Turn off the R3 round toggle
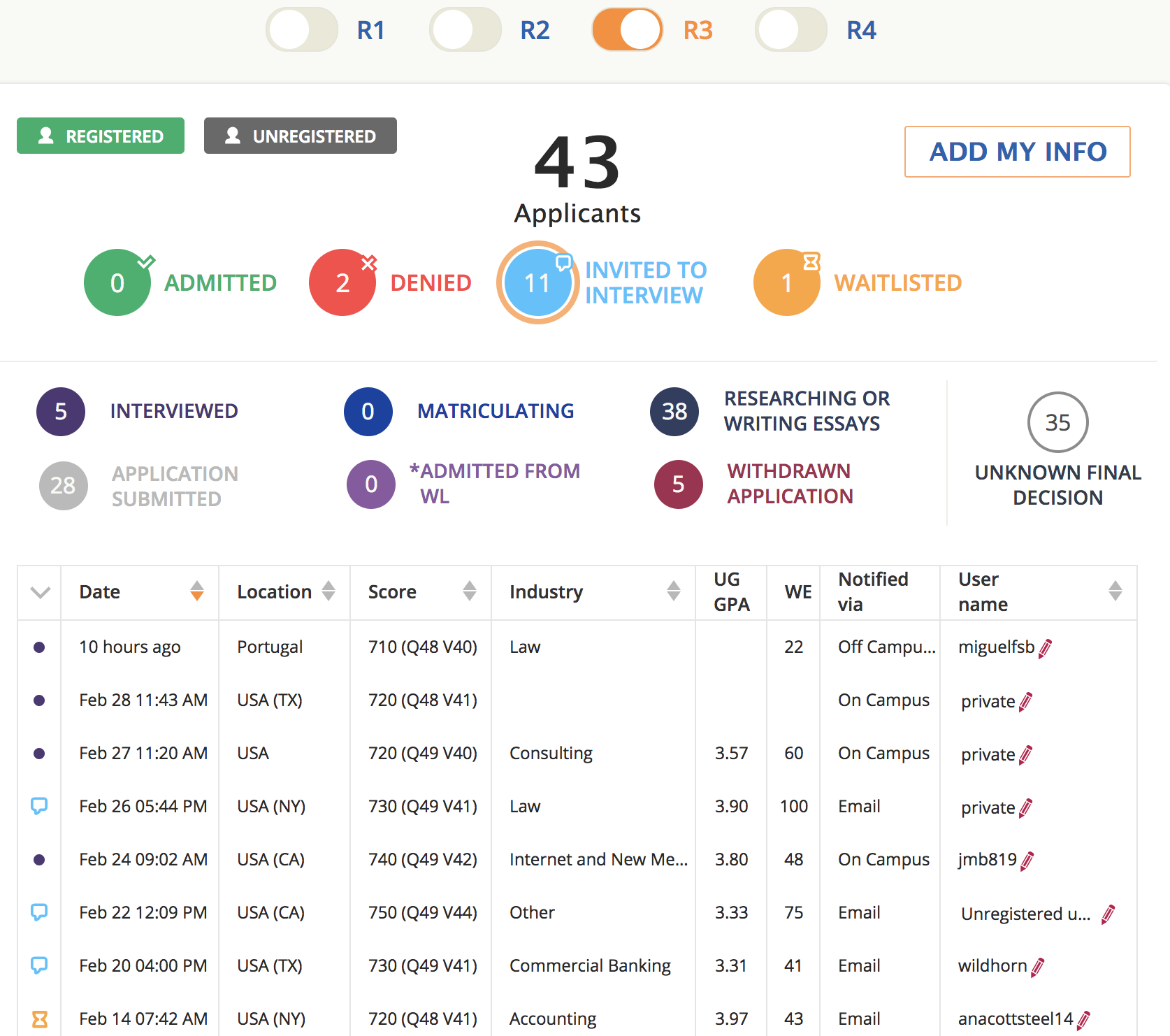The image size is (1170, 1036). (627, 29)
